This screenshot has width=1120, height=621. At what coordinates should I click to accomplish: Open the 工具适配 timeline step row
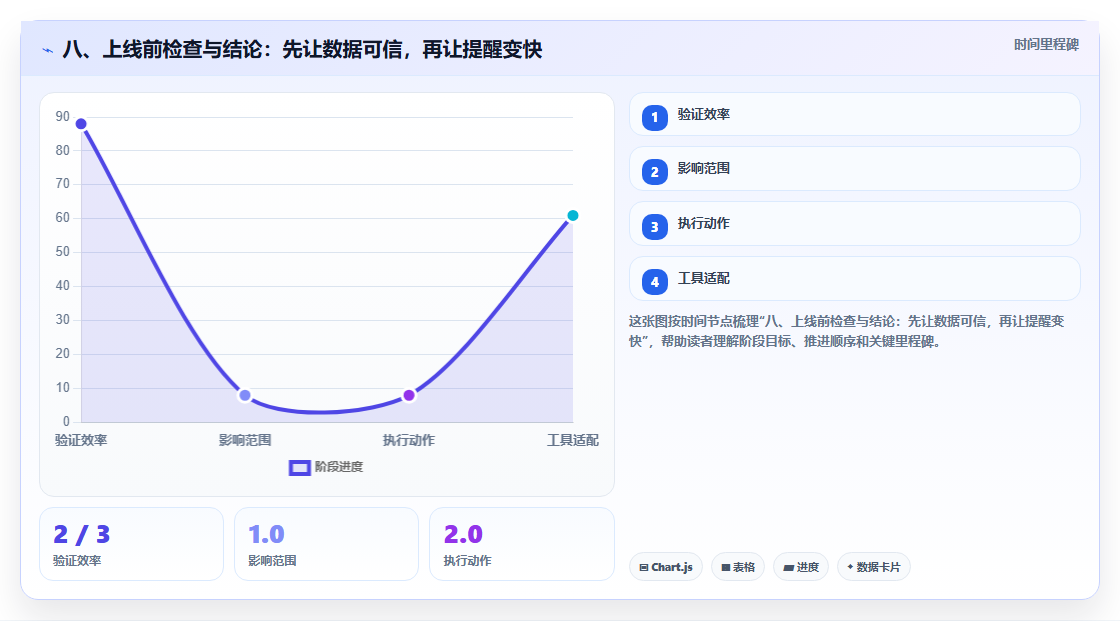(x=854, y=279)
